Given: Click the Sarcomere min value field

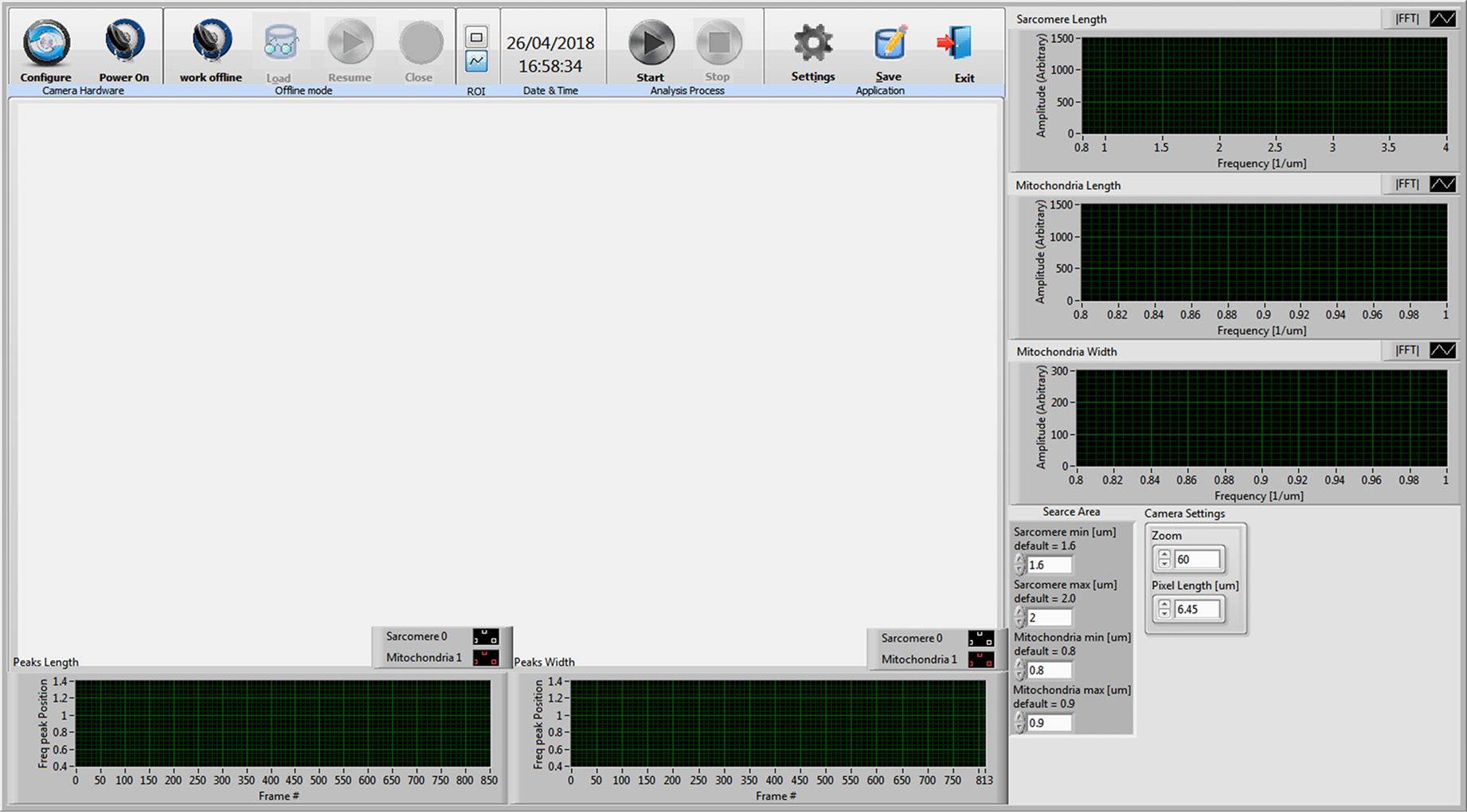Looking at the screenshot, I should tap(1049, 565).
